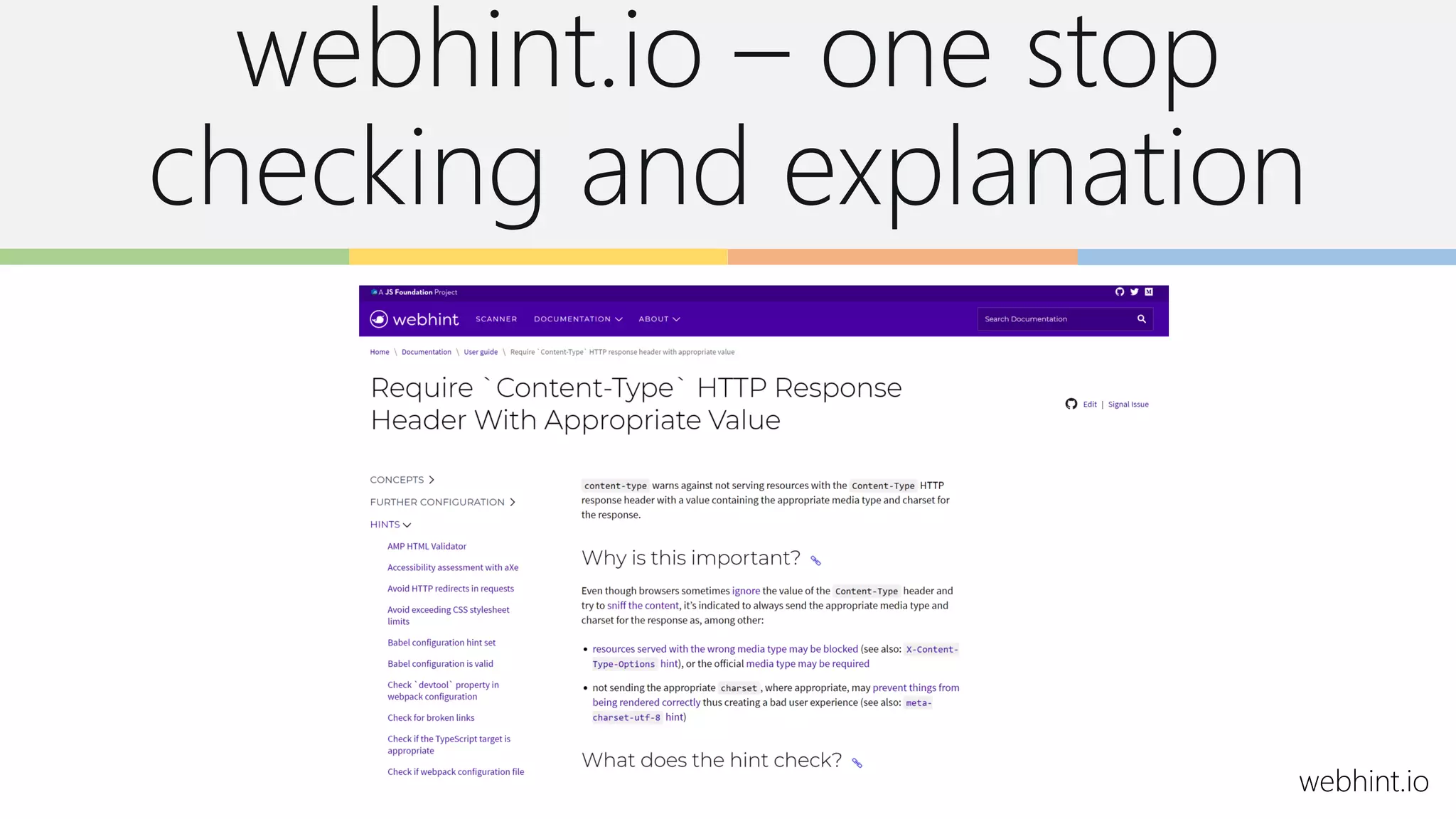The width and height of the screenshot is (1456, 819).
Task: Open Accessibility assessment with aXe hint
Action: pos(453,567)
